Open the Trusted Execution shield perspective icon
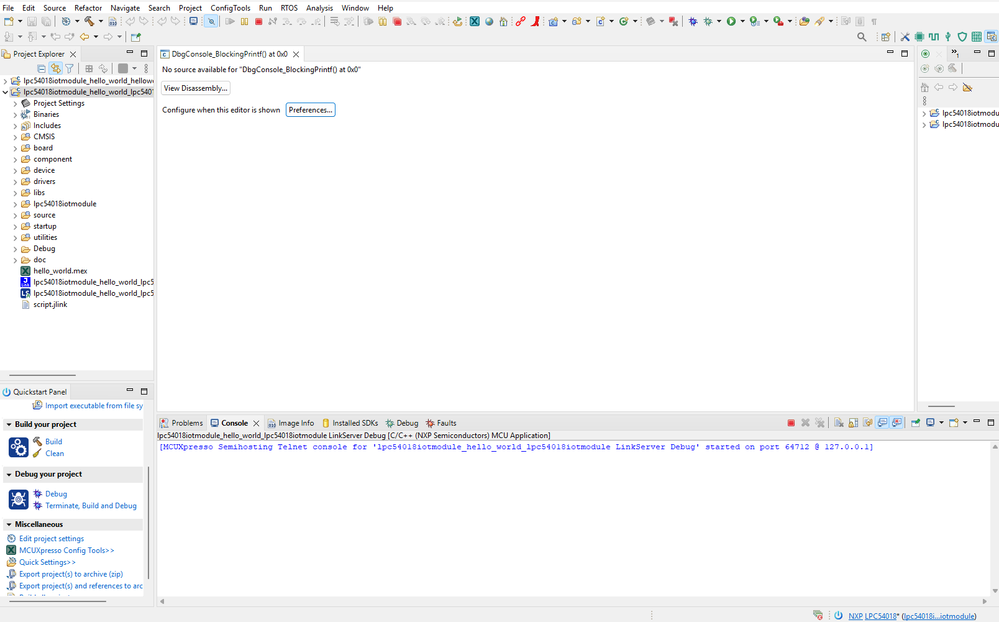999x622 pixels. [962, 36]
